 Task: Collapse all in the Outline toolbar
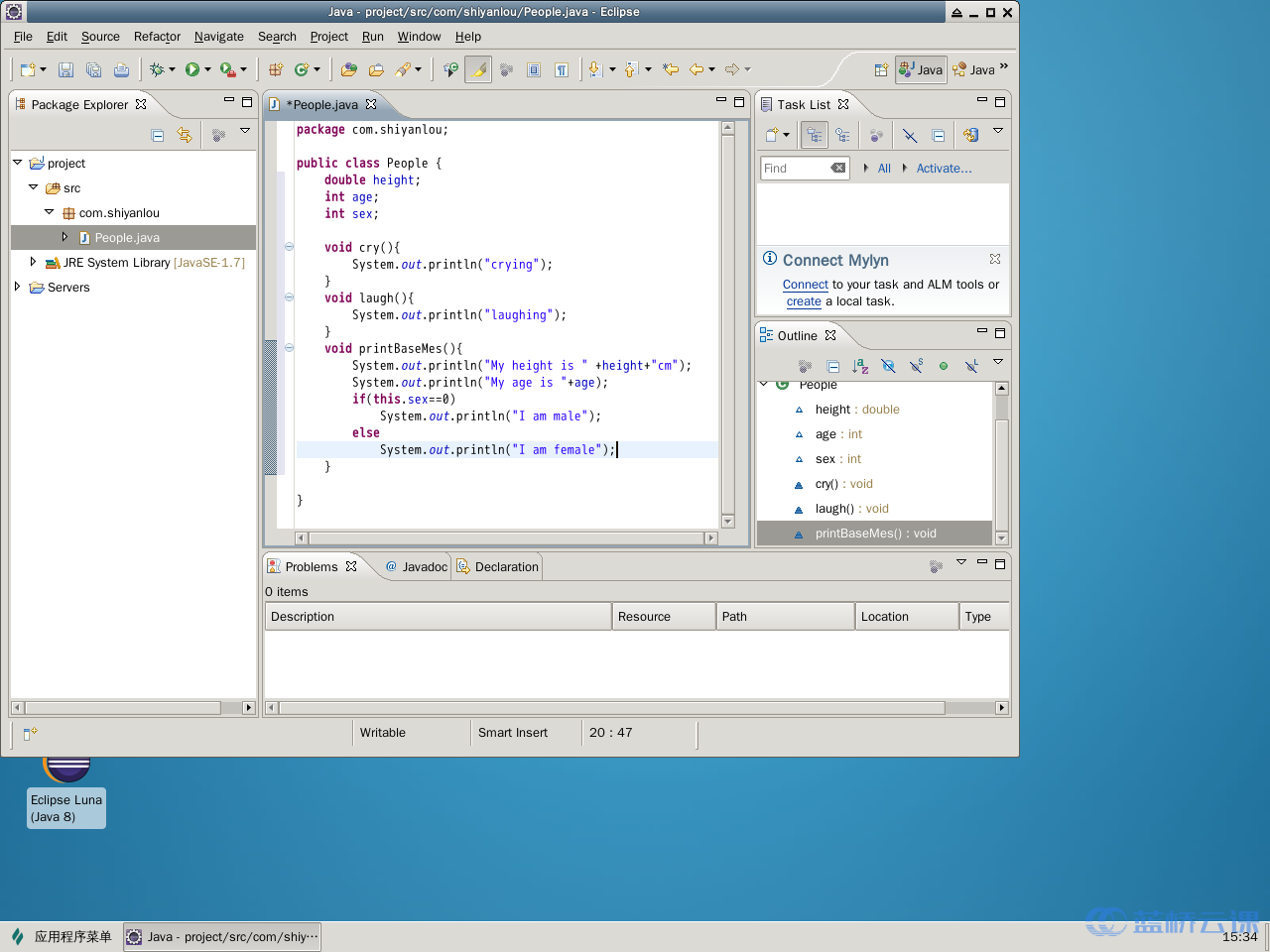833,366
